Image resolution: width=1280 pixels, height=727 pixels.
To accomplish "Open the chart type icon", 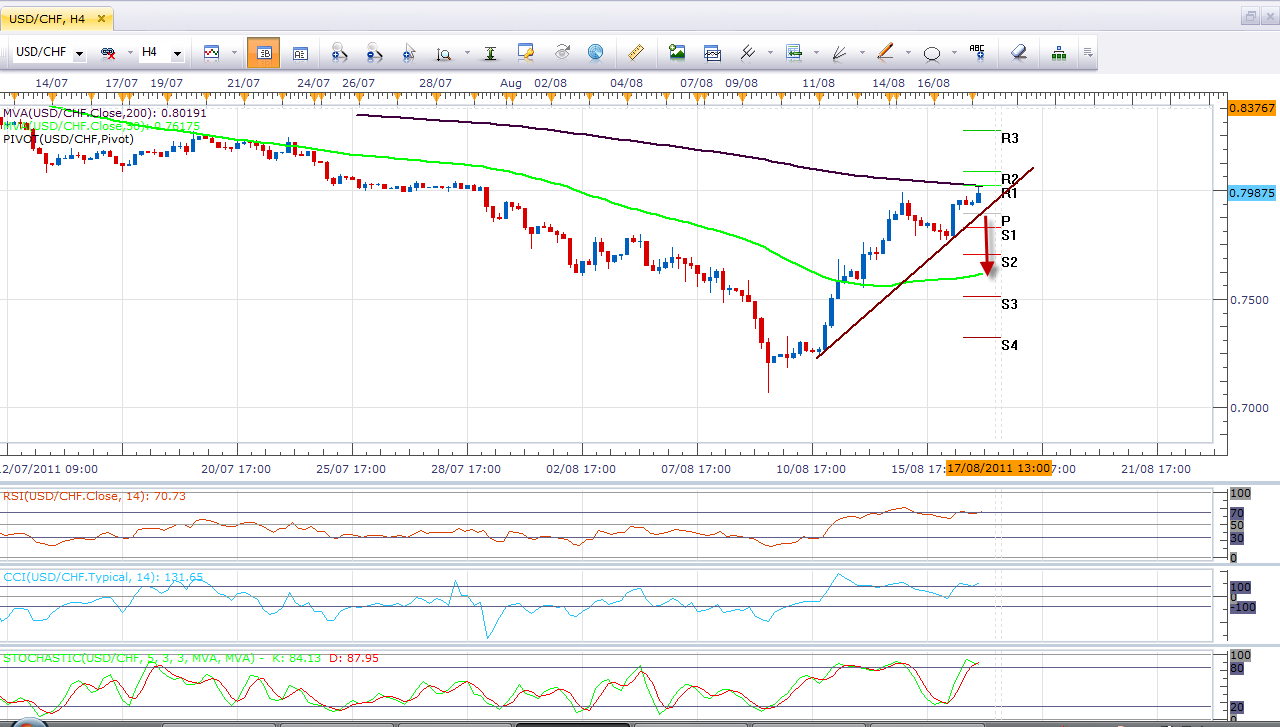I will [x=211, y=52].
